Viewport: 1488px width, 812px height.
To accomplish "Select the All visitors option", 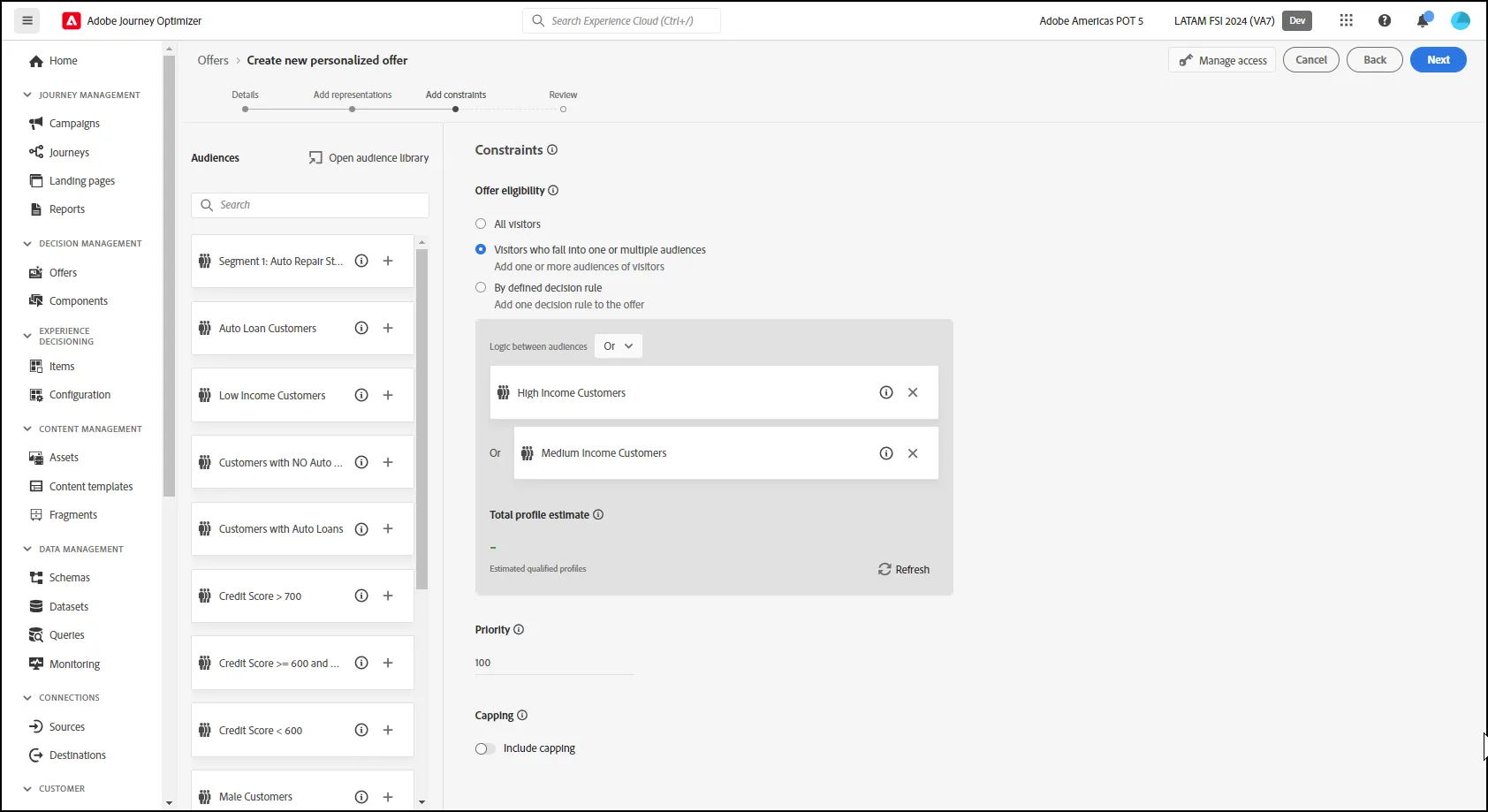I will point(481,224).
